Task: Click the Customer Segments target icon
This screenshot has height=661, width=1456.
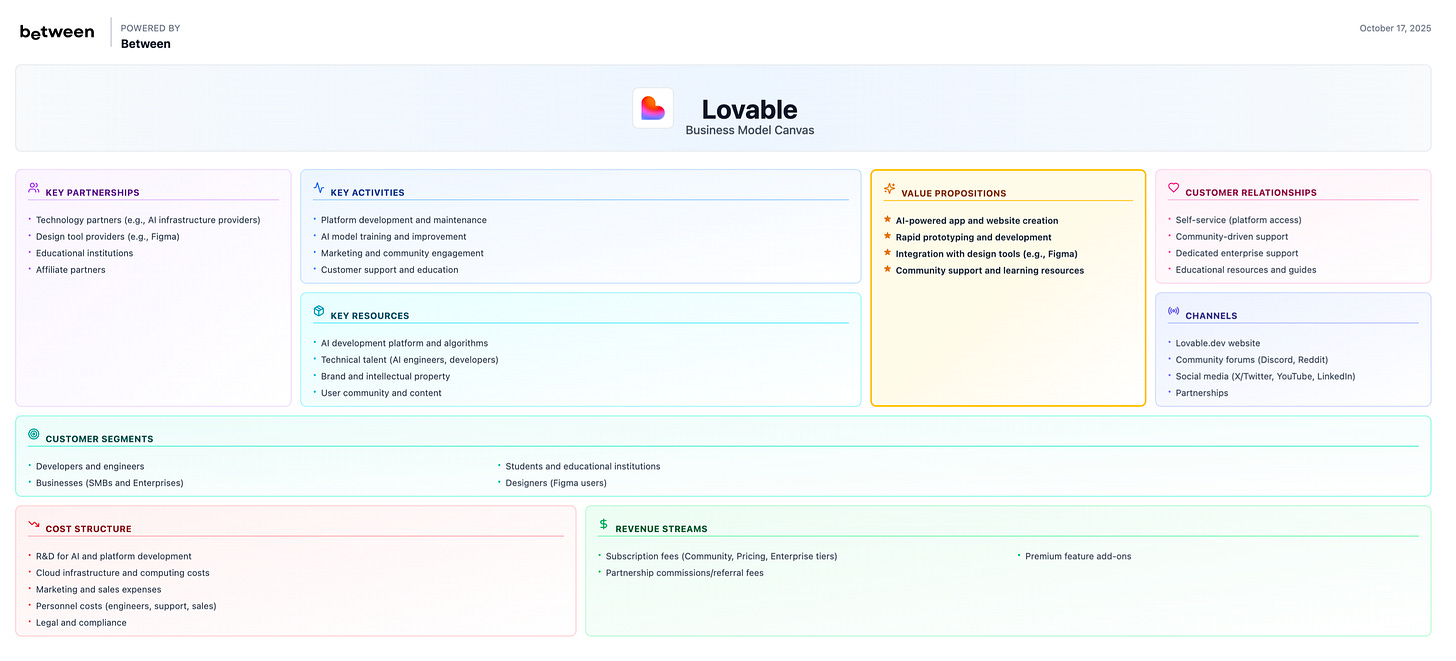Action: [x=34, y=434]
